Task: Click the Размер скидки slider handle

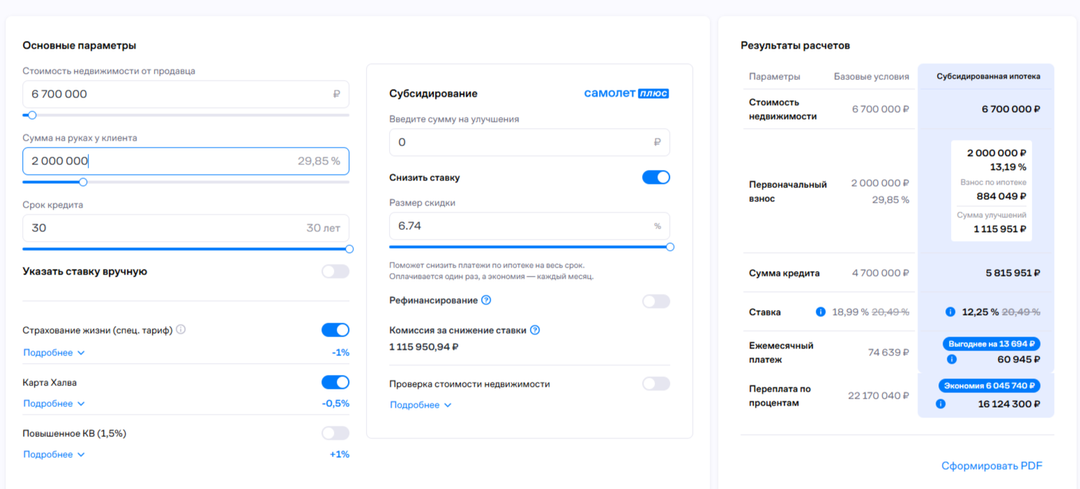Action: 670,247
